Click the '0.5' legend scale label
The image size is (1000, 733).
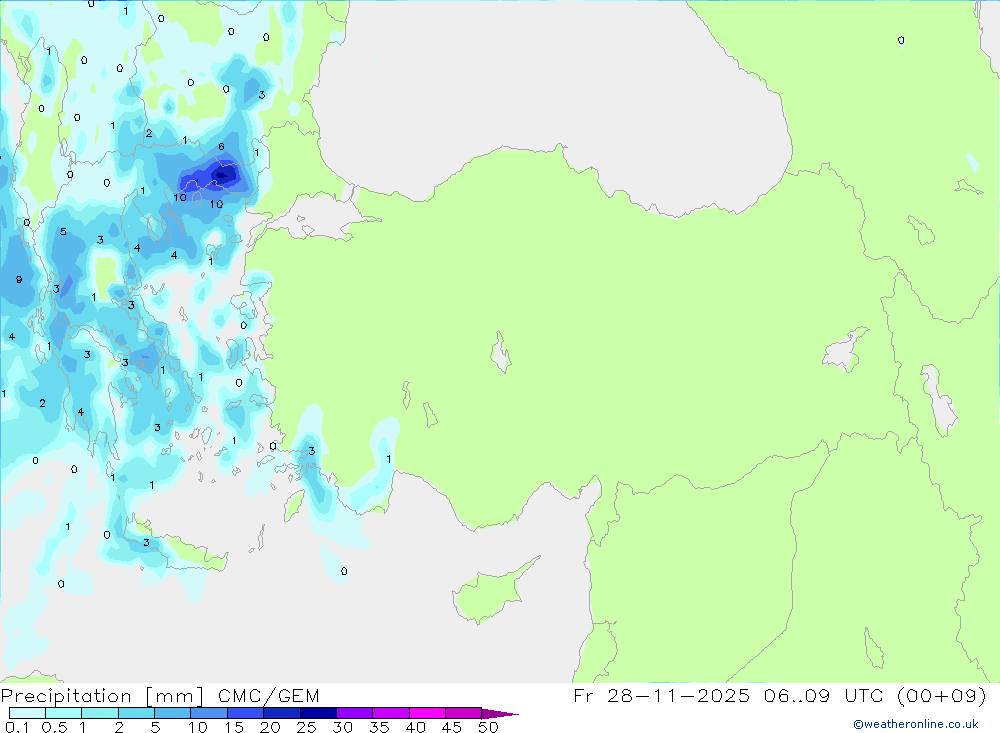pyautogui.click(x=54, y=727)
